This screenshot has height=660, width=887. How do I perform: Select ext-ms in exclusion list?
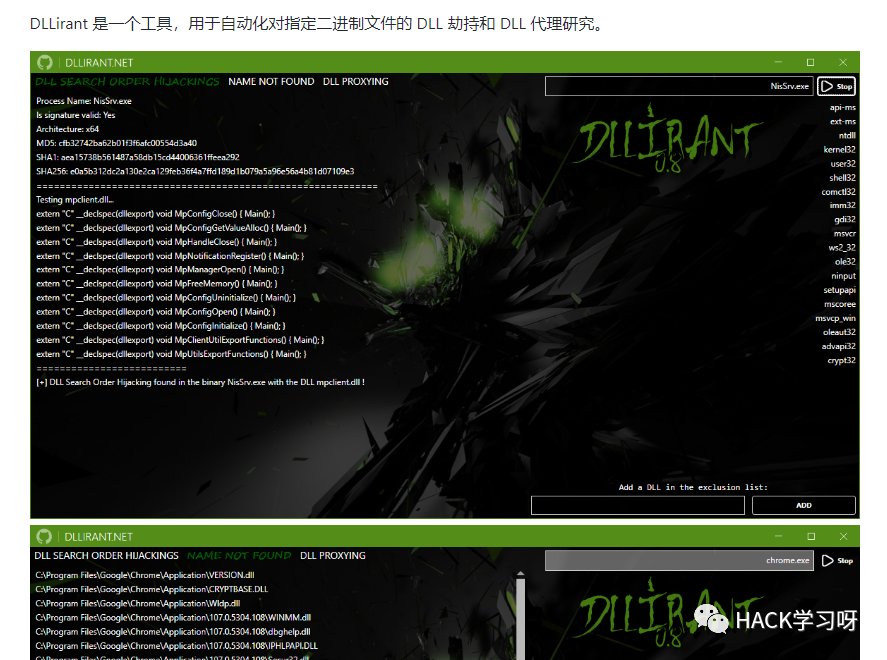point(843,122)
